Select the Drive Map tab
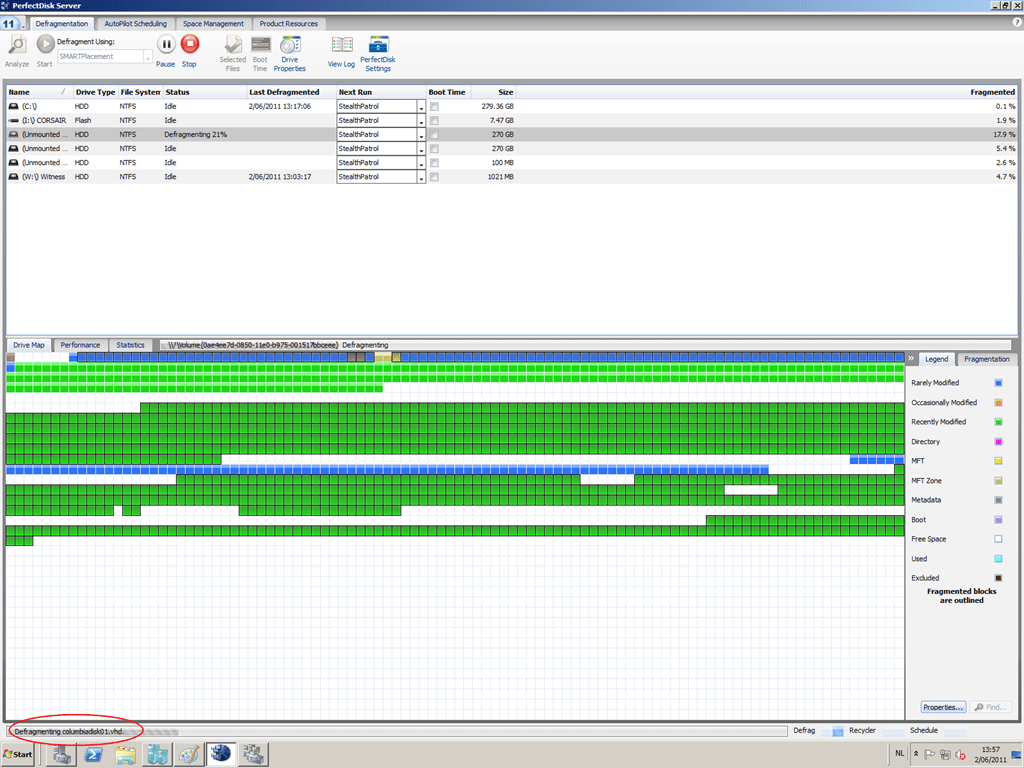This screenshot has height=768, width=1024. pos(29,345)
